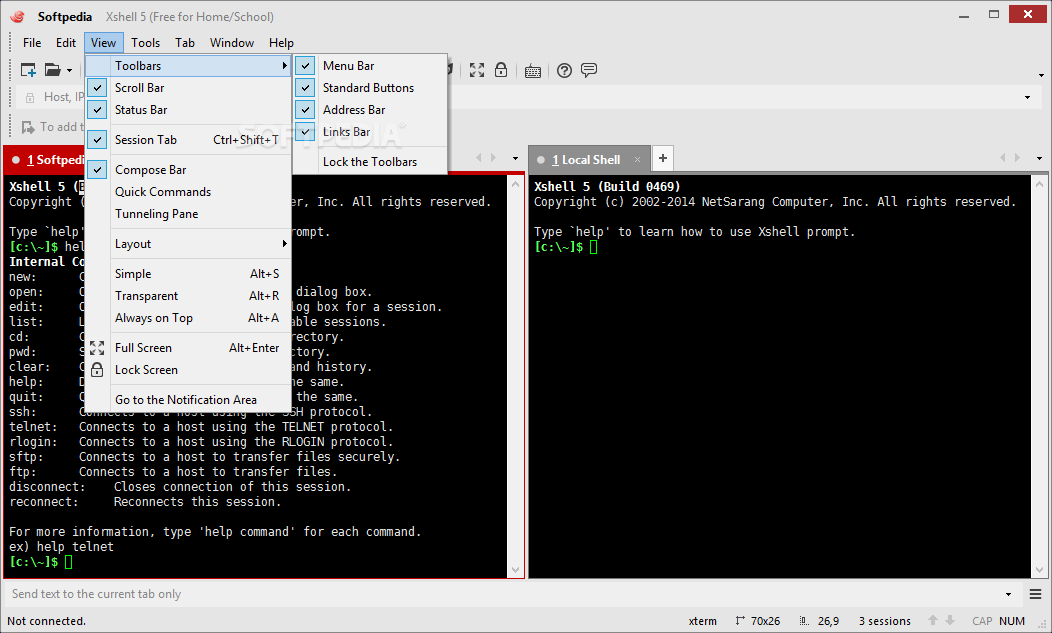The height and width of the screenshot is (633, 1052).
Task: Choose Quick Commands from View menu
Action: pos(189,192)
